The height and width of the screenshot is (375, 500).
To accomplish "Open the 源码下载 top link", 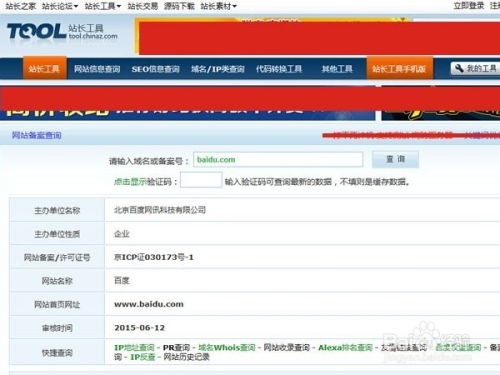I will 179,6.
